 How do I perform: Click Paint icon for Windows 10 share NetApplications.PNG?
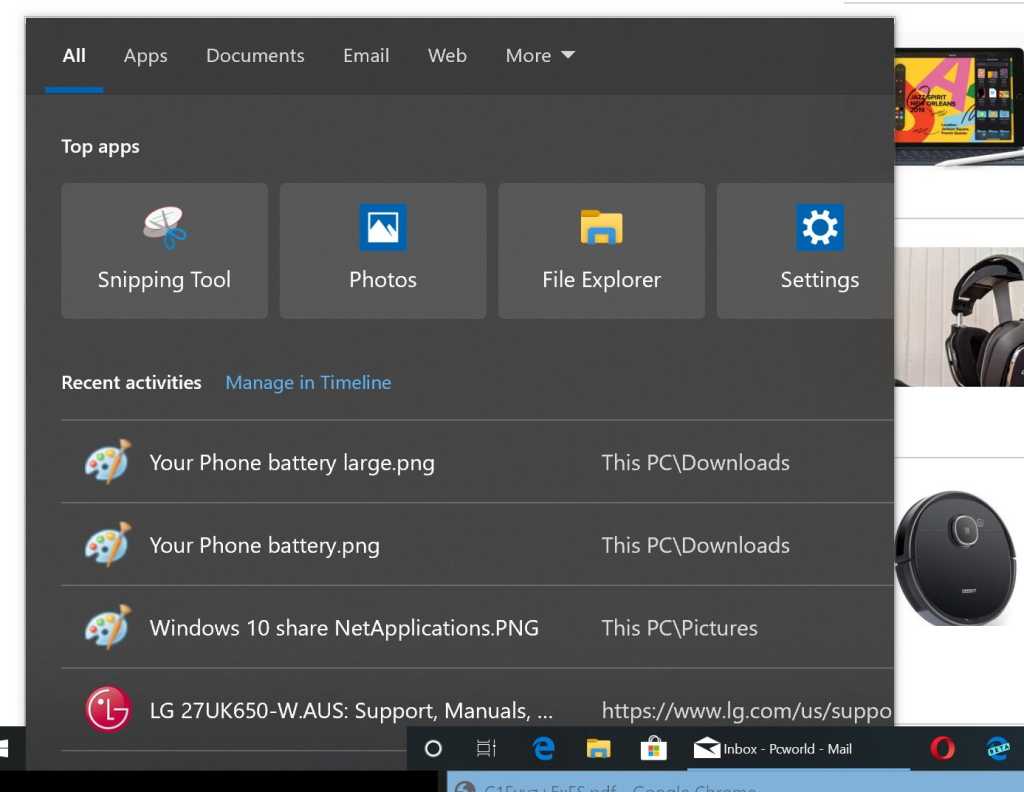pyautogui.click(x=108, y=627)
